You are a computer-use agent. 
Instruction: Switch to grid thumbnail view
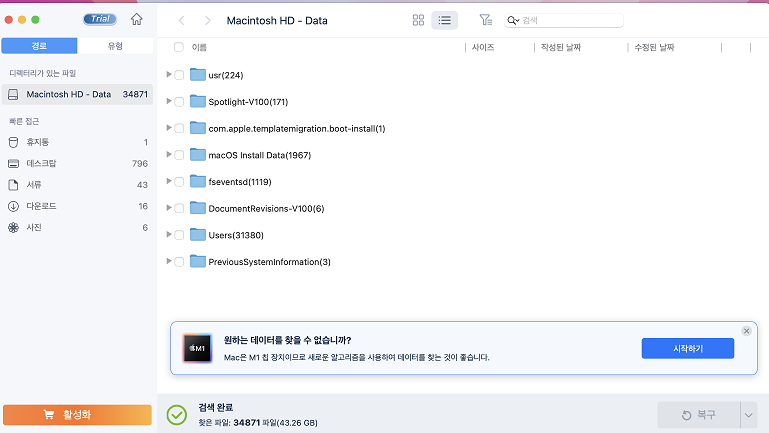(x=418, y=20)
